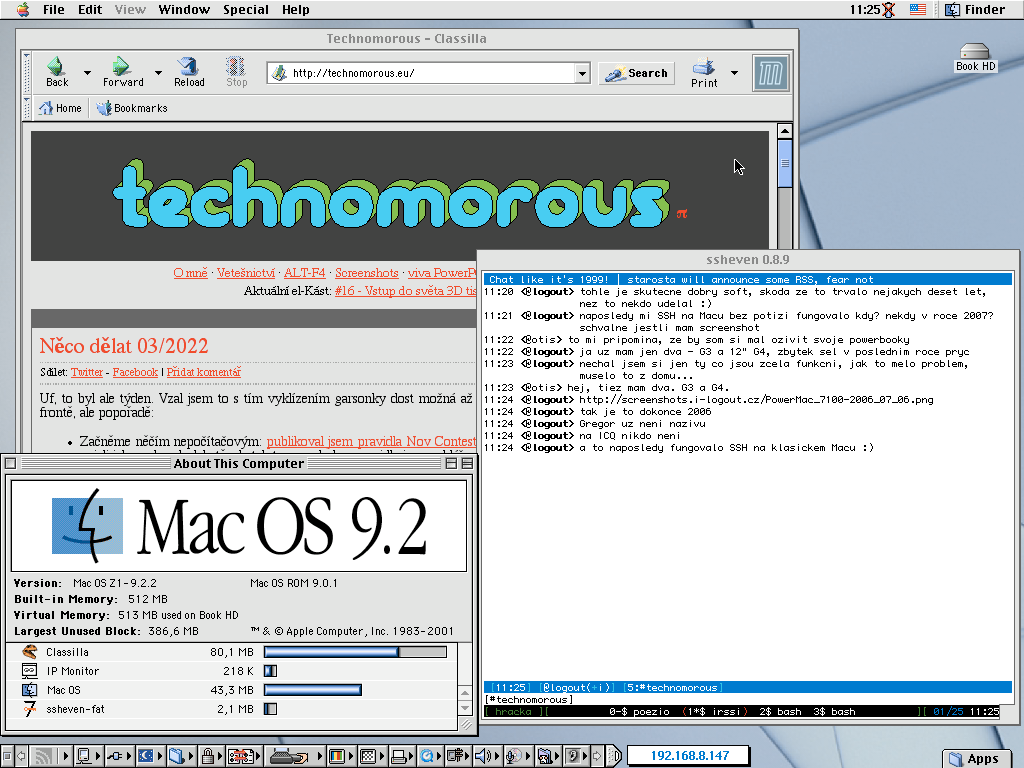Follow the Screenshots link on the page
Viewport: 1024px width, 768px height.
[x=365, y=273]
